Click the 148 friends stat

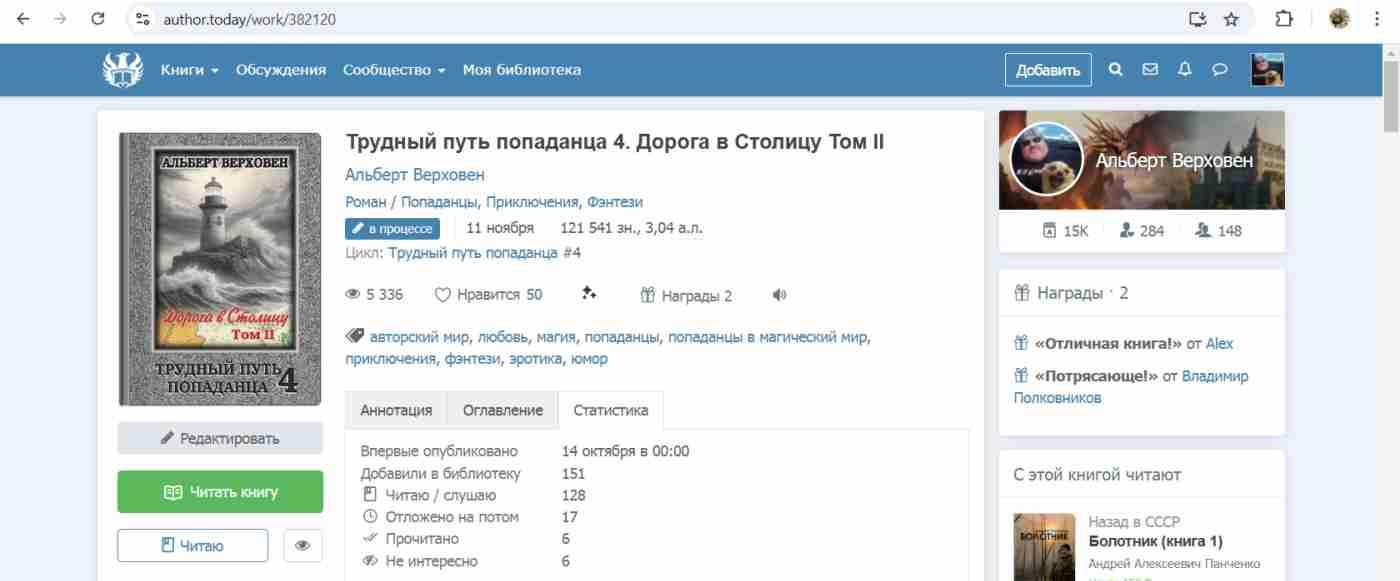coord(1218,231)
